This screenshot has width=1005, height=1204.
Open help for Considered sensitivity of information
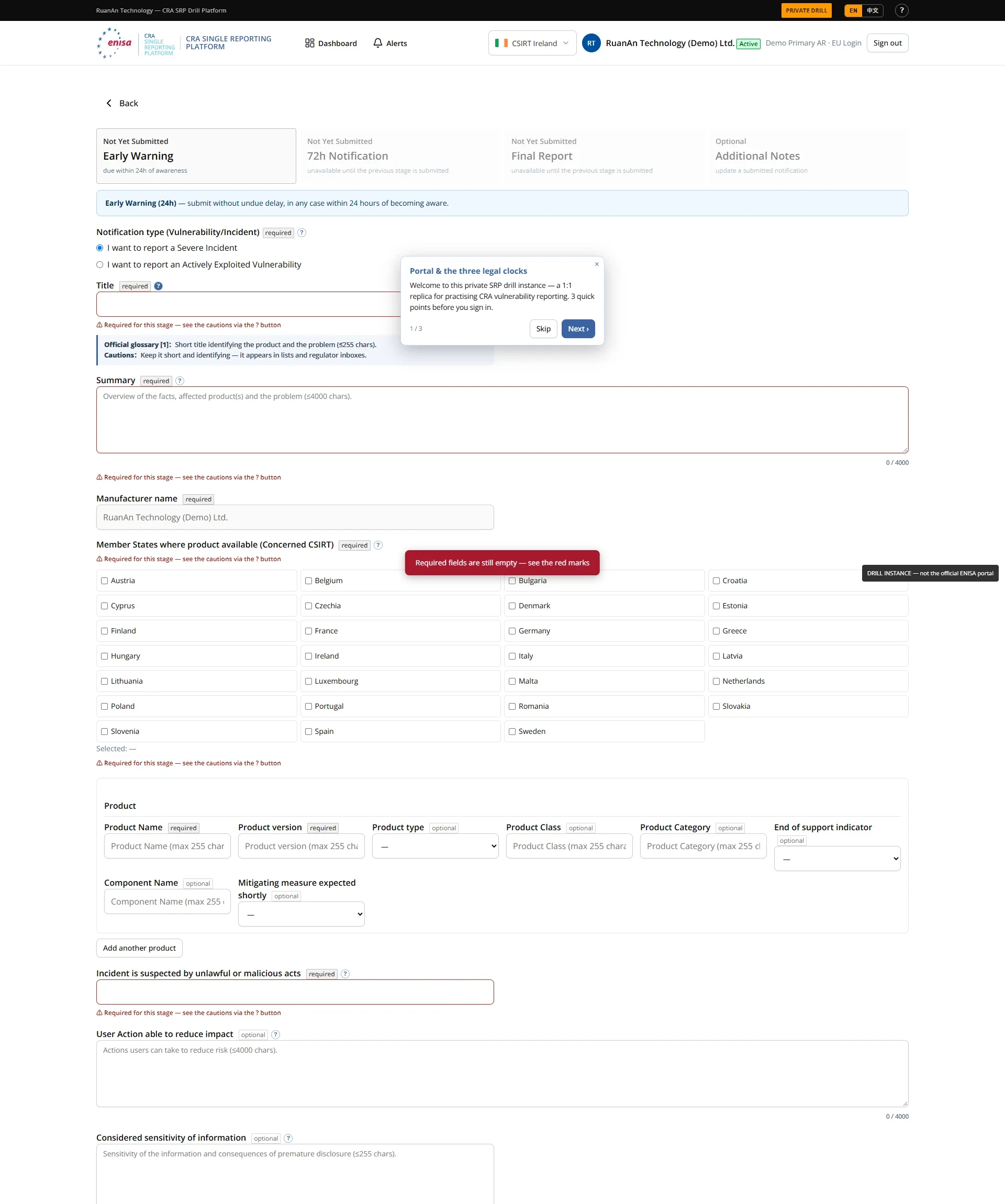coord(288,1138)
